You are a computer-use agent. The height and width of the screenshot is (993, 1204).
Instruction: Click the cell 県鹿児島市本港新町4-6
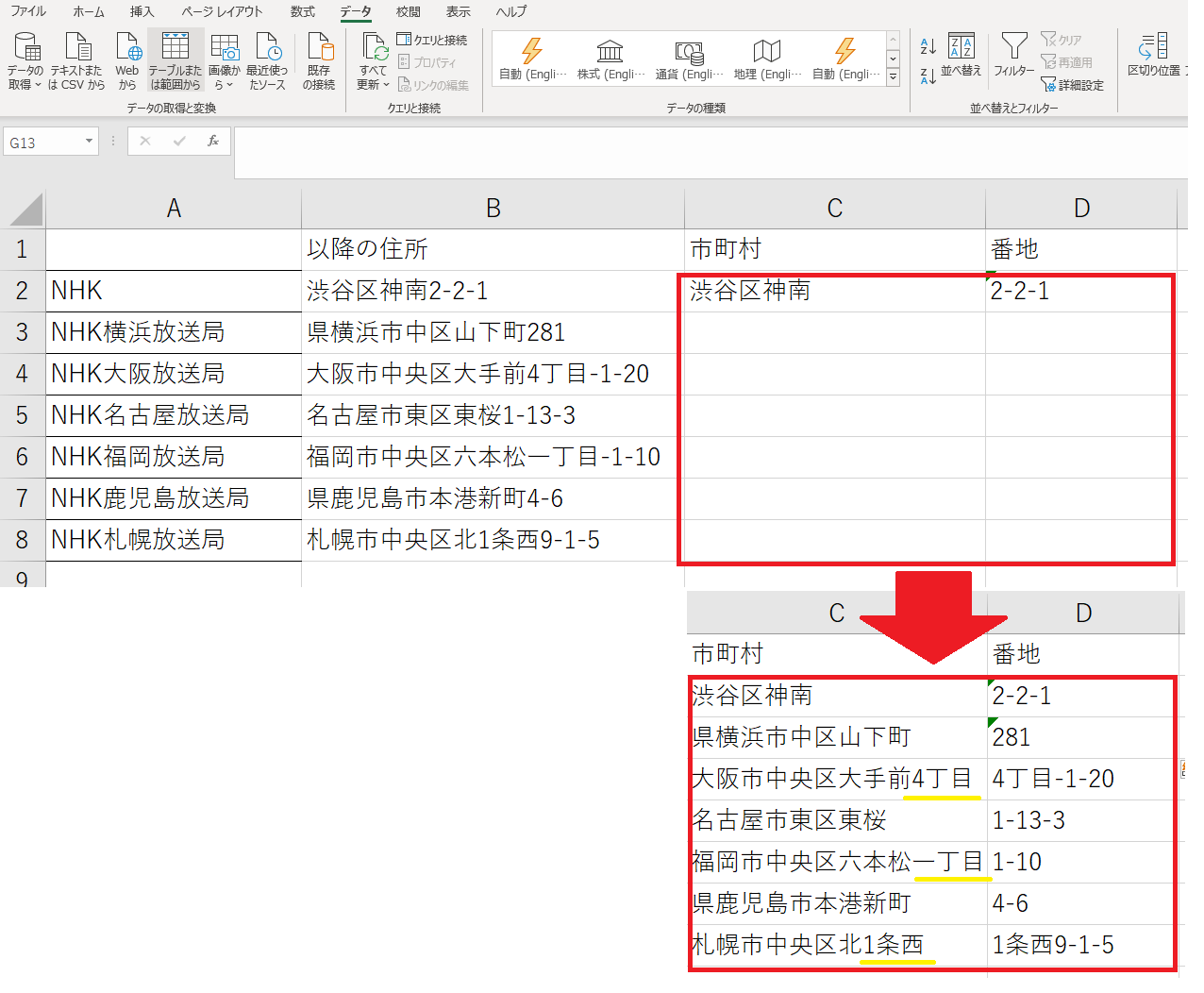[x=493, y=498]
